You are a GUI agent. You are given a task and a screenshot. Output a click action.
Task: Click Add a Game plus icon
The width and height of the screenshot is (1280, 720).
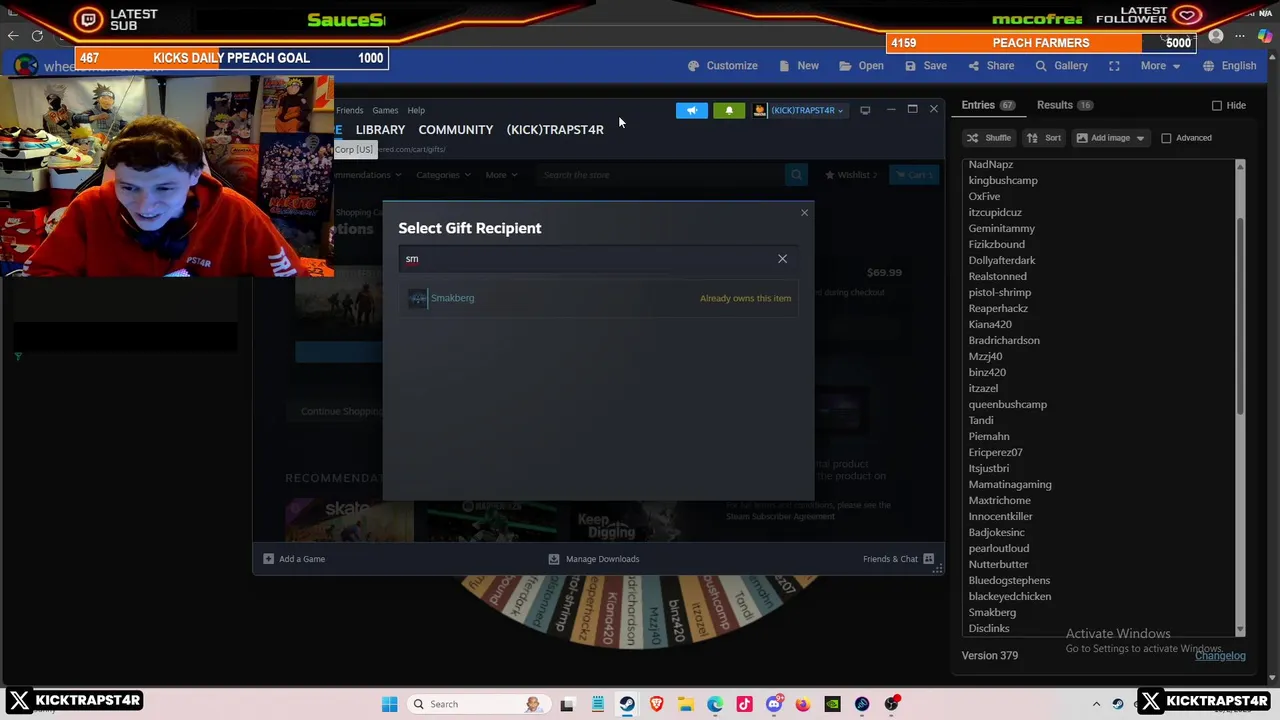[268, 559]
